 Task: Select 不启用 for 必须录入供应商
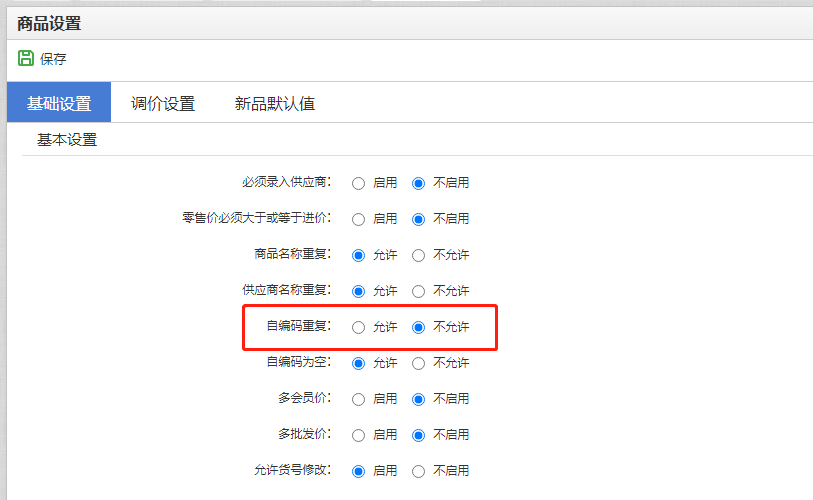click(x=418, y=184)
